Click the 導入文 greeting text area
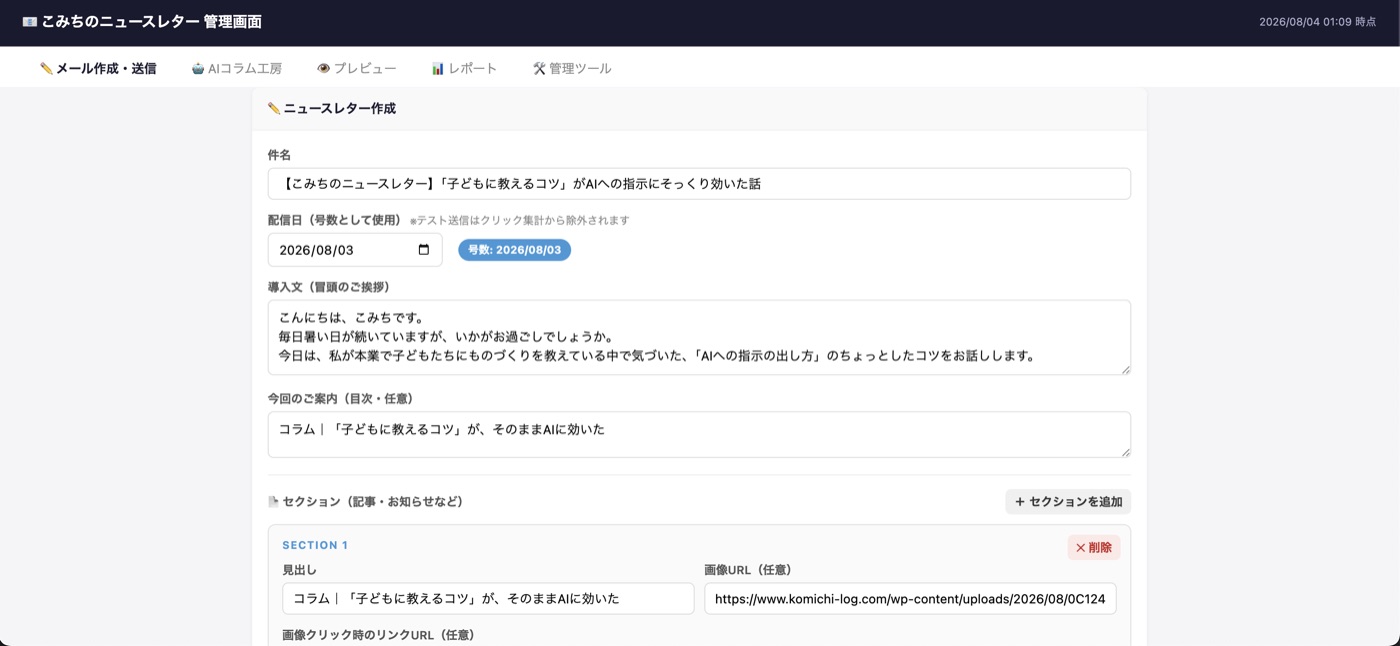The height and width of the screenshot is (646, 1400). [699, 337]
